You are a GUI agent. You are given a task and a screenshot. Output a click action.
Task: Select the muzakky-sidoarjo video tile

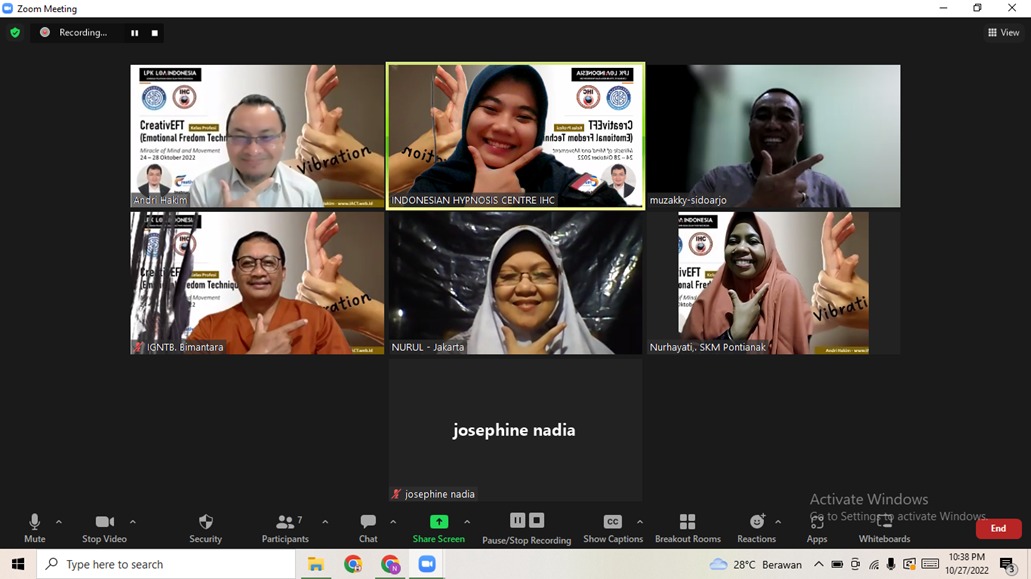click(773, 136)
